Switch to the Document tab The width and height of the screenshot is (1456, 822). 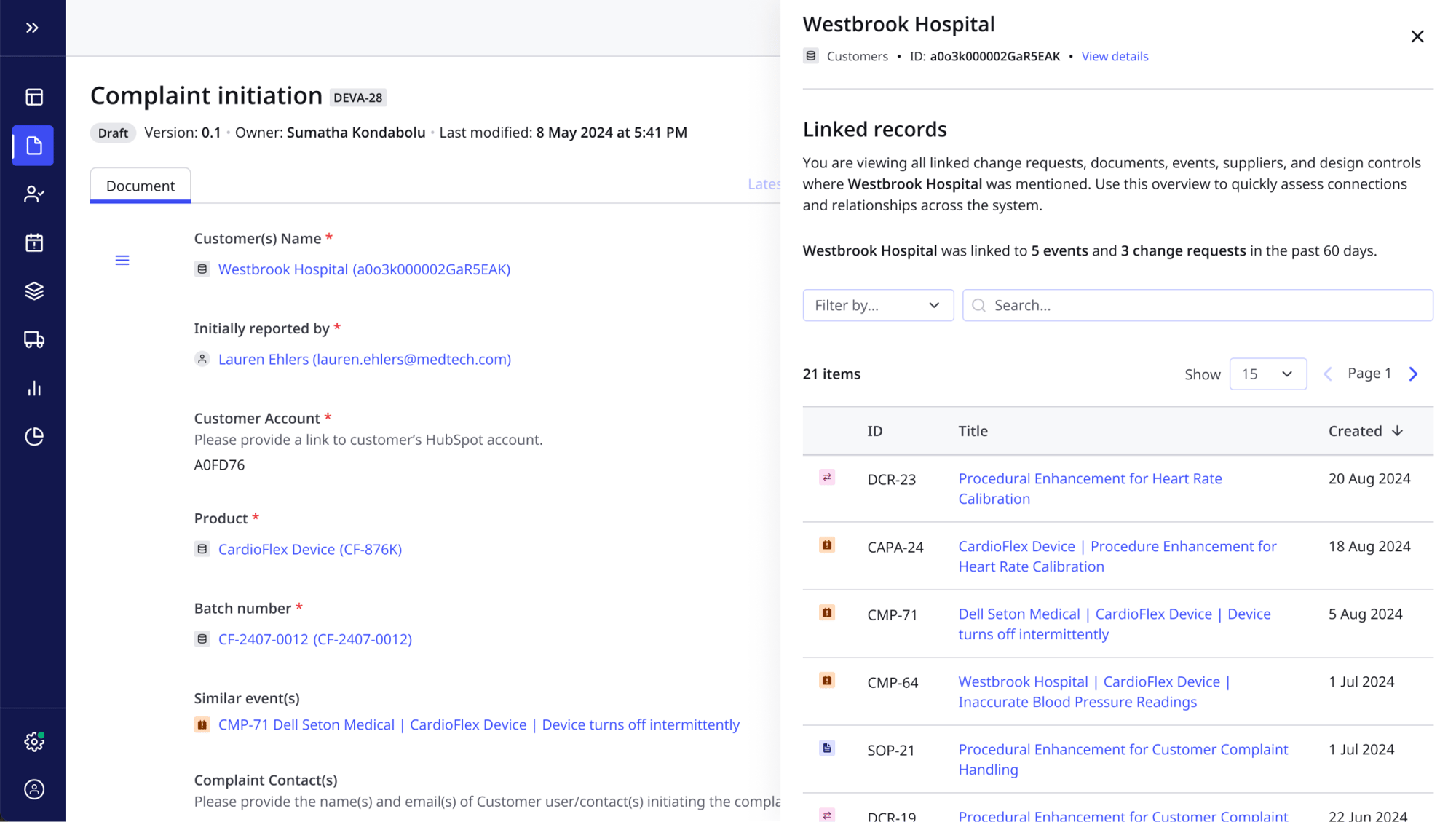point(140,186)
